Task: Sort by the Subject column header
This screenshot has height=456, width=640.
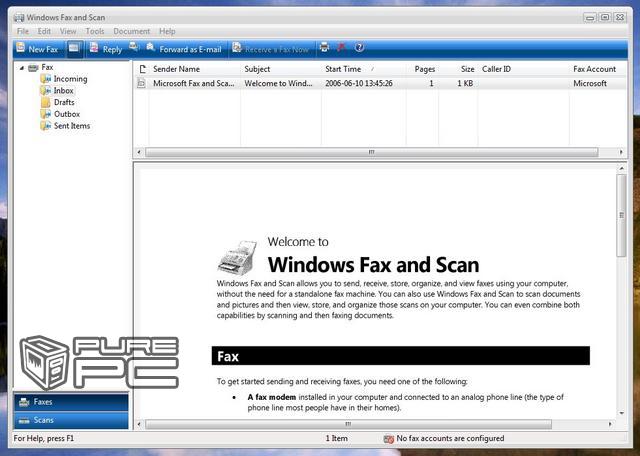Action: (x=281, y=69)
